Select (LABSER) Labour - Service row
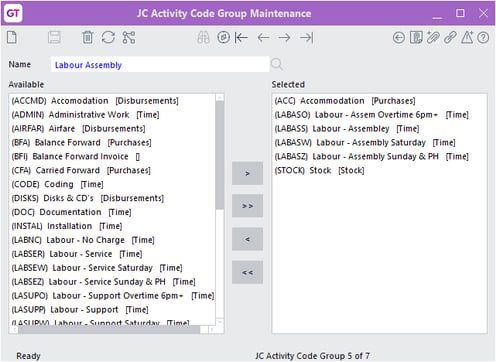 113,254
